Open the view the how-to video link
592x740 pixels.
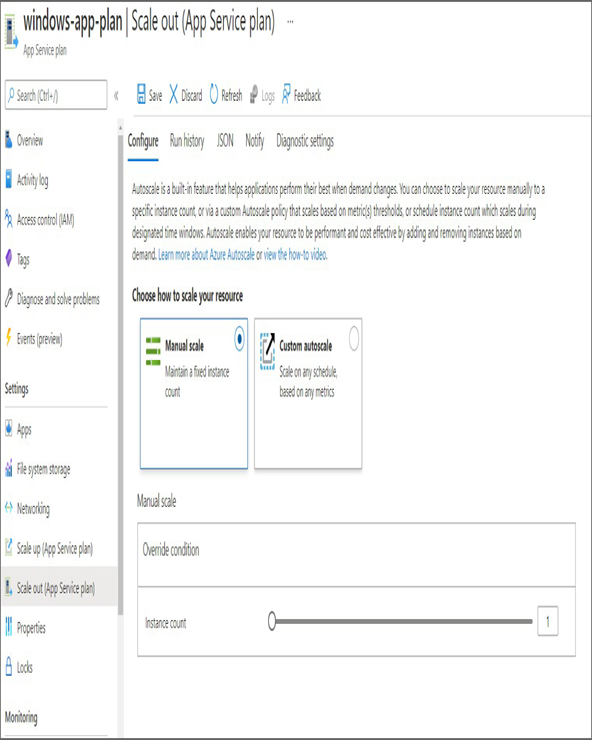click(295, 255)
